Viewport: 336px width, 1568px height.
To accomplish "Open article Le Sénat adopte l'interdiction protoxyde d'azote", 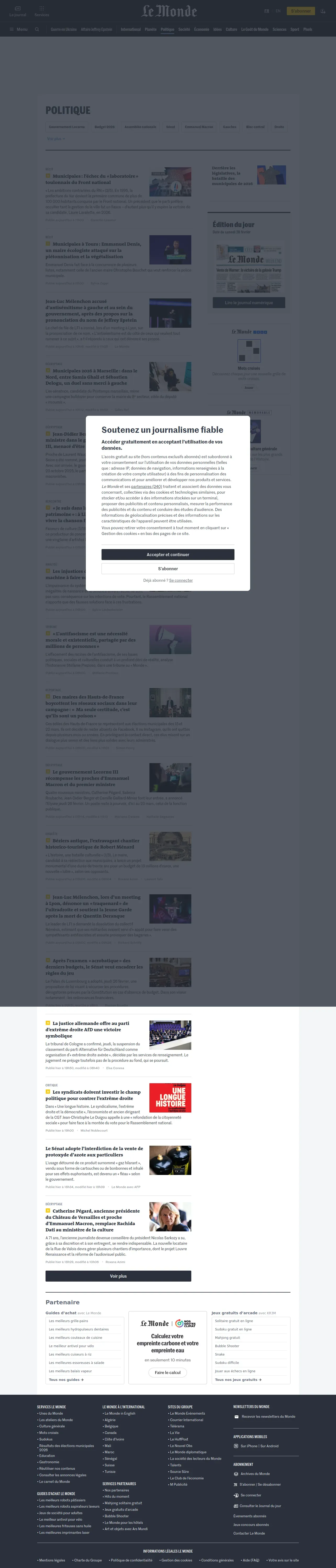I will (x=94, y=1152).
